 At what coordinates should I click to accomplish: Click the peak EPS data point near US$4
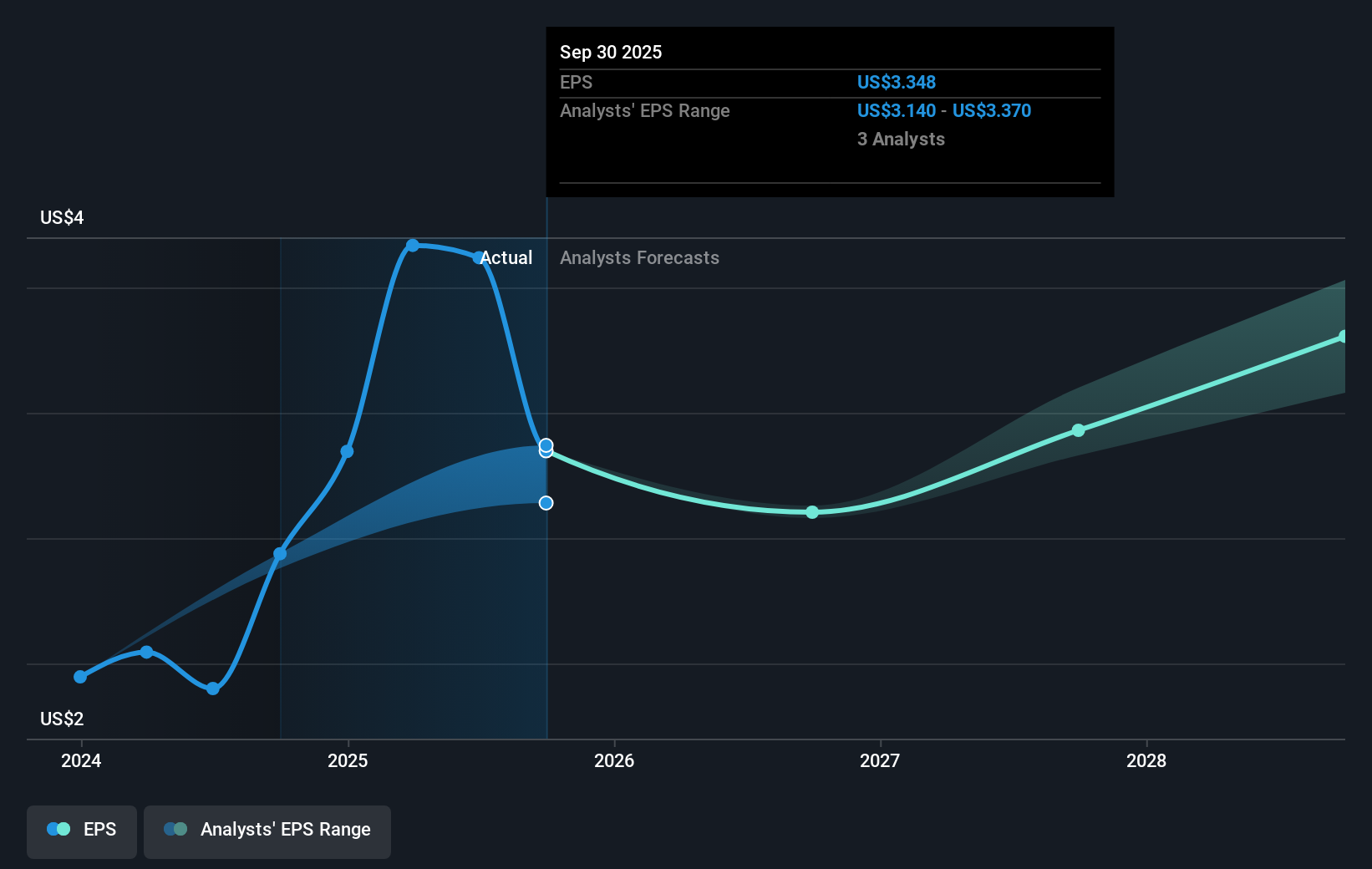tap(414, 245)
